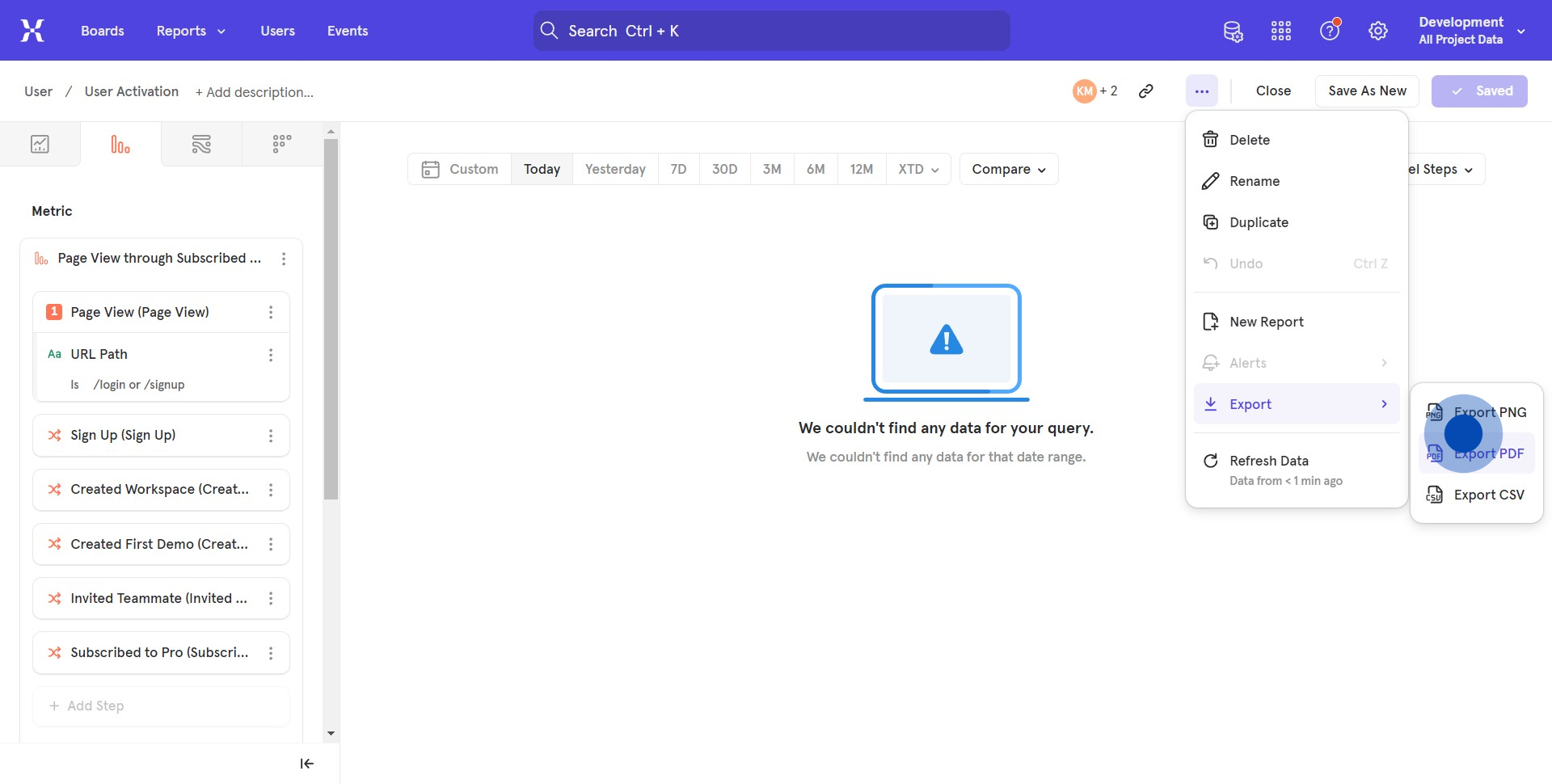Open options for Sign Up step
Viewport: 1552px width, 784px height.
pos(271,436)
